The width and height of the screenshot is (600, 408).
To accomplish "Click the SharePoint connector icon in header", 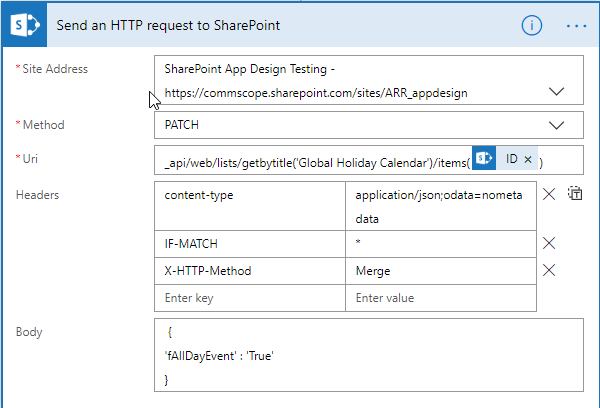I will [24, 24].
